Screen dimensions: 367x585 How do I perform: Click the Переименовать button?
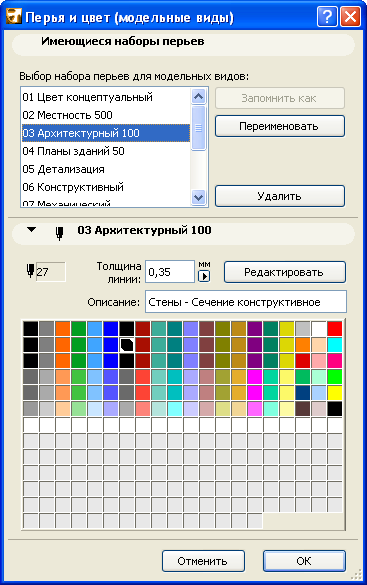(x=280, y=126)
